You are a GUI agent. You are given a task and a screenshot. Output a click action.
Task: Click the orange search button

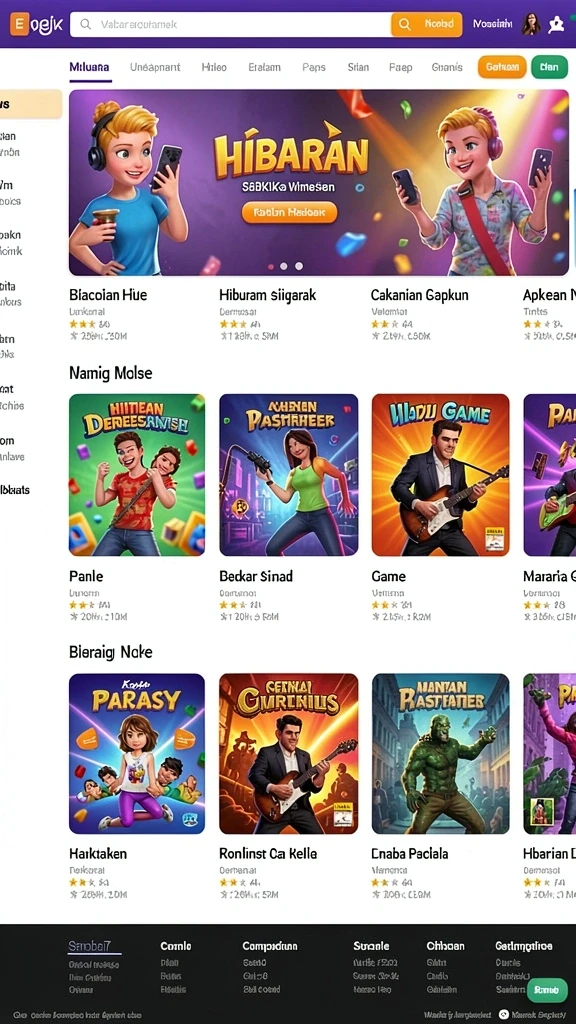(426, 24)
